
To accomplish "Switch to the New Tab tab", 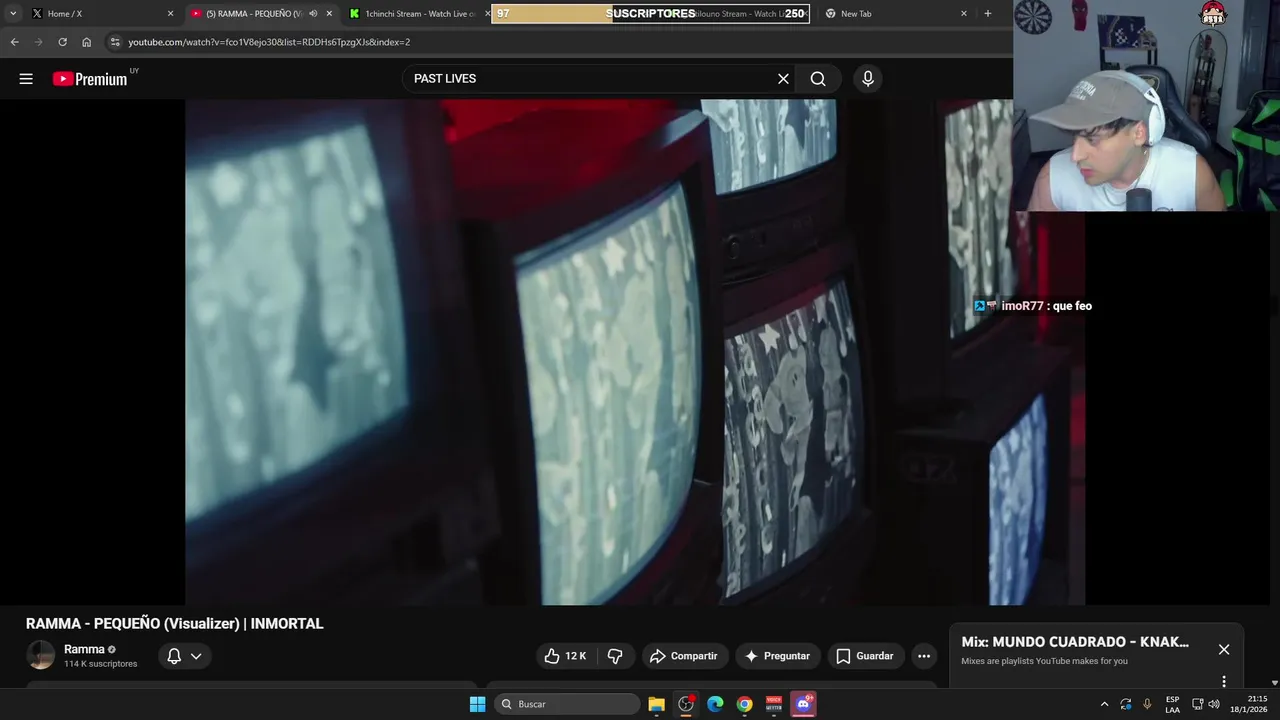I will [895, 14].
